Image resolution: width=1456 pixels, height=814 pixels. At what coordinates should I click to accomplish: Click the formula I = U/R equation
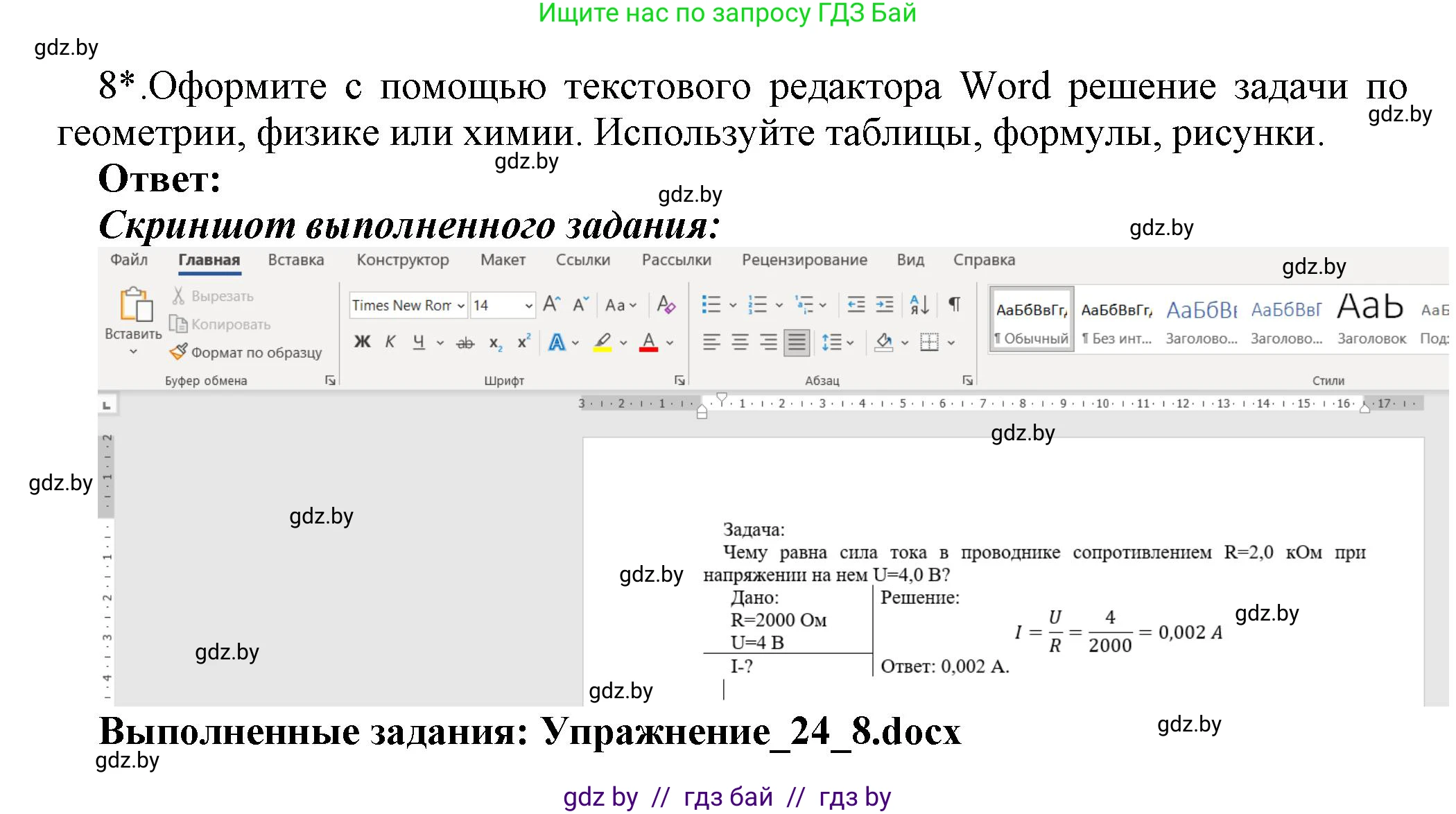(x=1118, y=632)
